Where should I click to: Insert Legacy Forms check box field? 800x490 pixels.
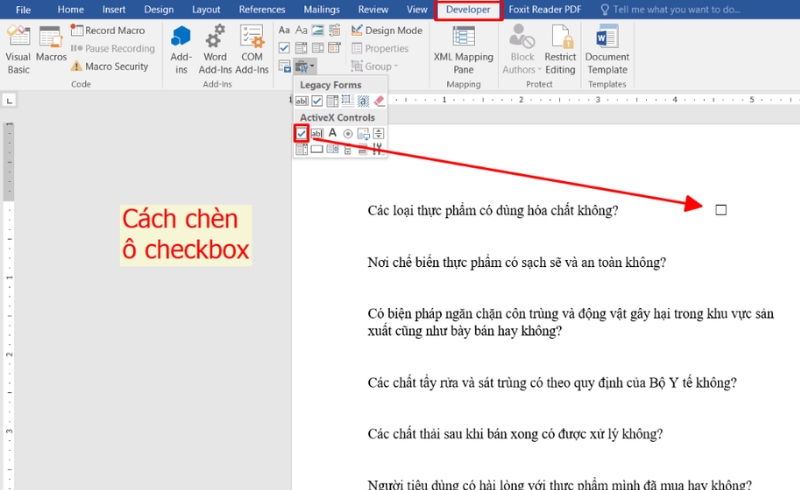[317, 101]
